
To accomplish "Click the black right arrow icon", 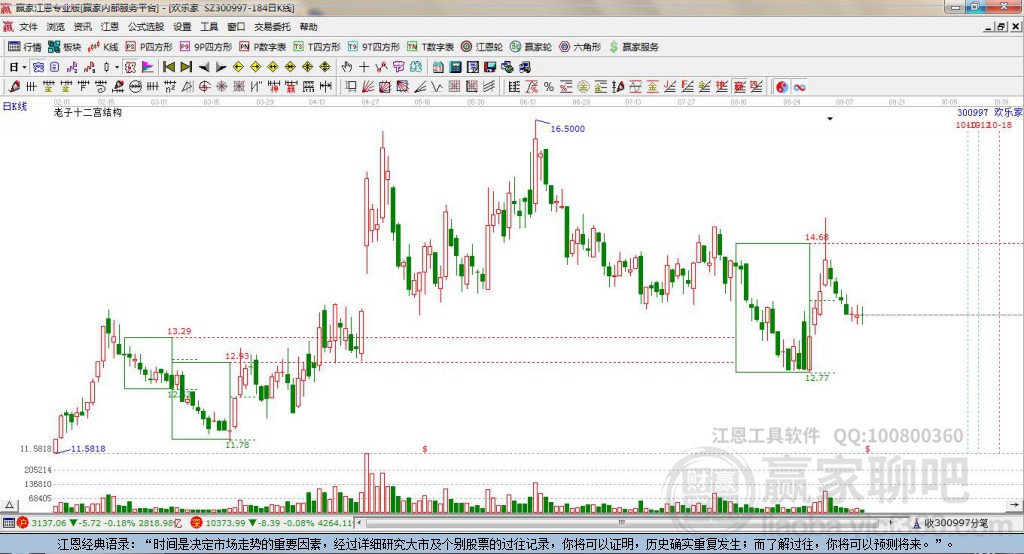I will (x=221, y=67).
